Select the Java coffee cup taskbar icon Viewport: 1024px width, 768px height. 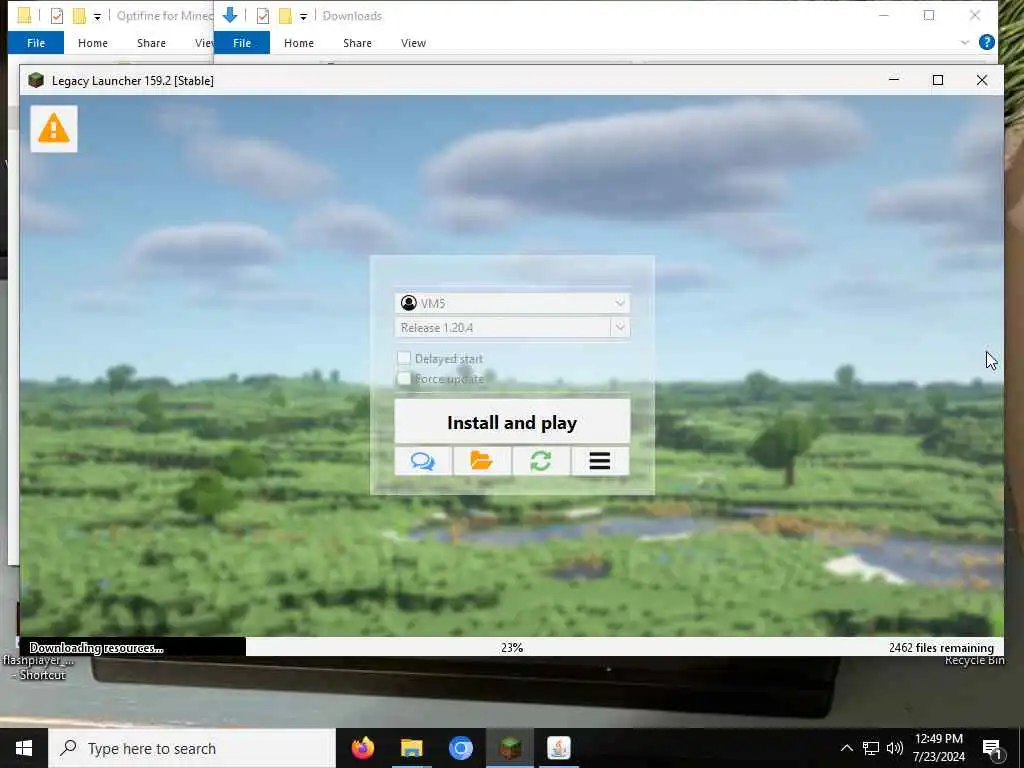click(558, 748)
